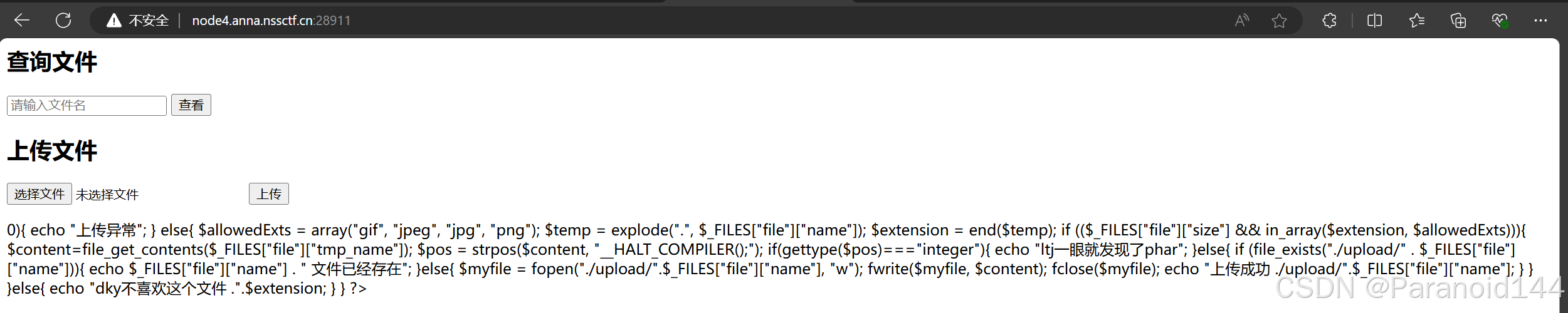
Task: Open Browser essentials heart icon
Action: point(1499,21)
